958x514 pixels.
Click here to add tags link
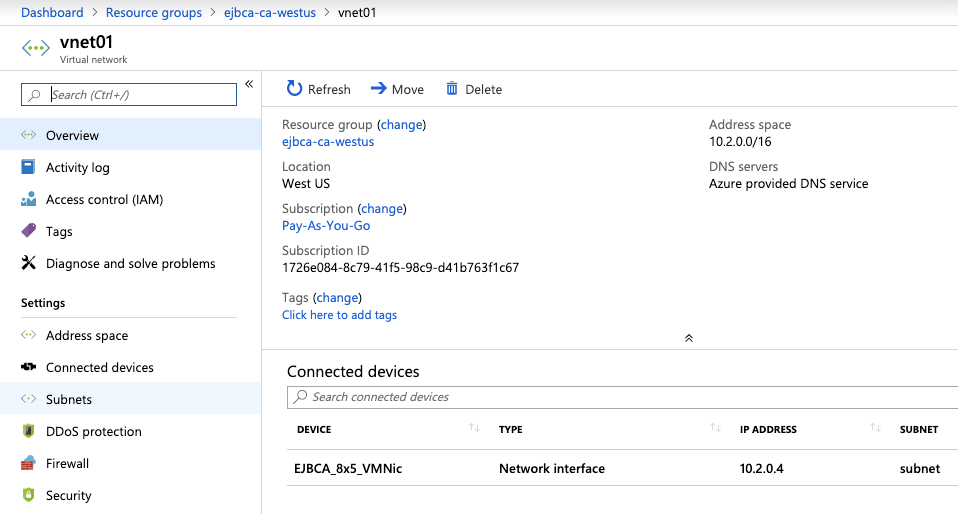(339, 315)
